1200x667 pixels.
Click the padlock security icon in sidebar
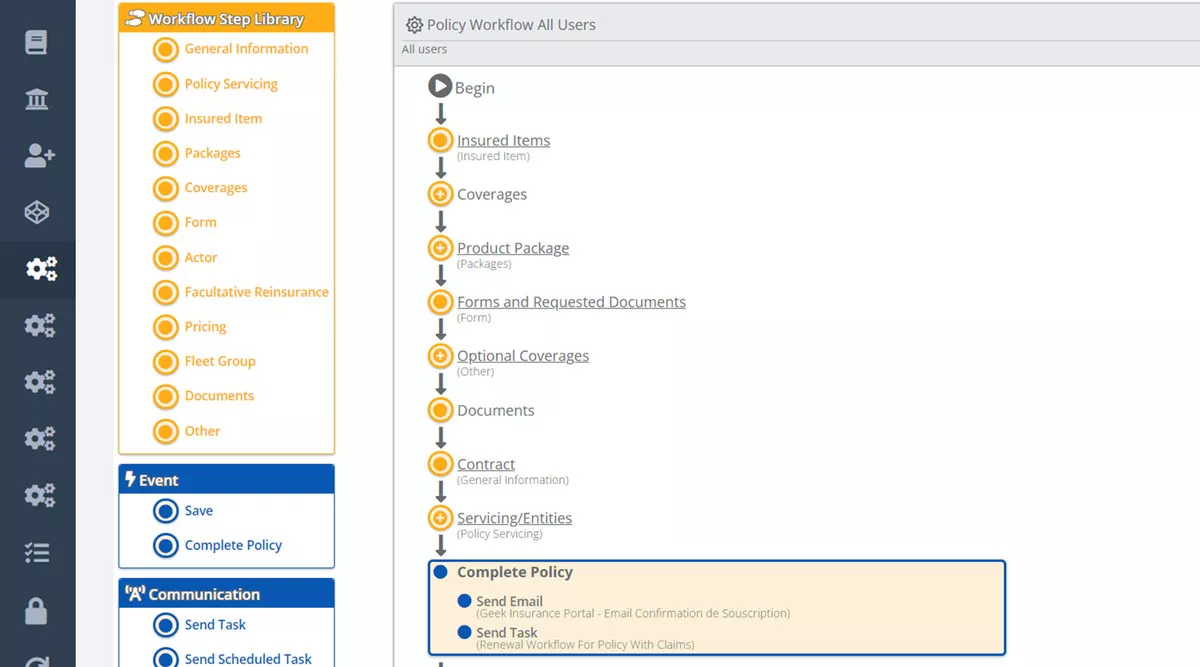coord(36,610)
